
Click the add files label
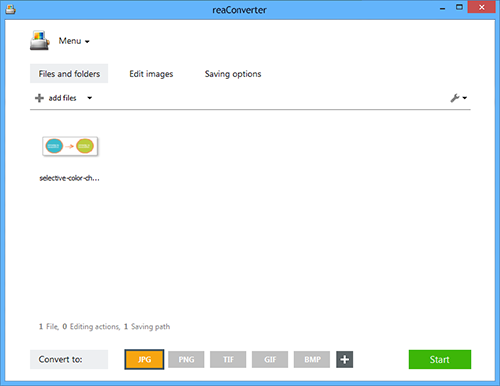[x=62, y=98]
